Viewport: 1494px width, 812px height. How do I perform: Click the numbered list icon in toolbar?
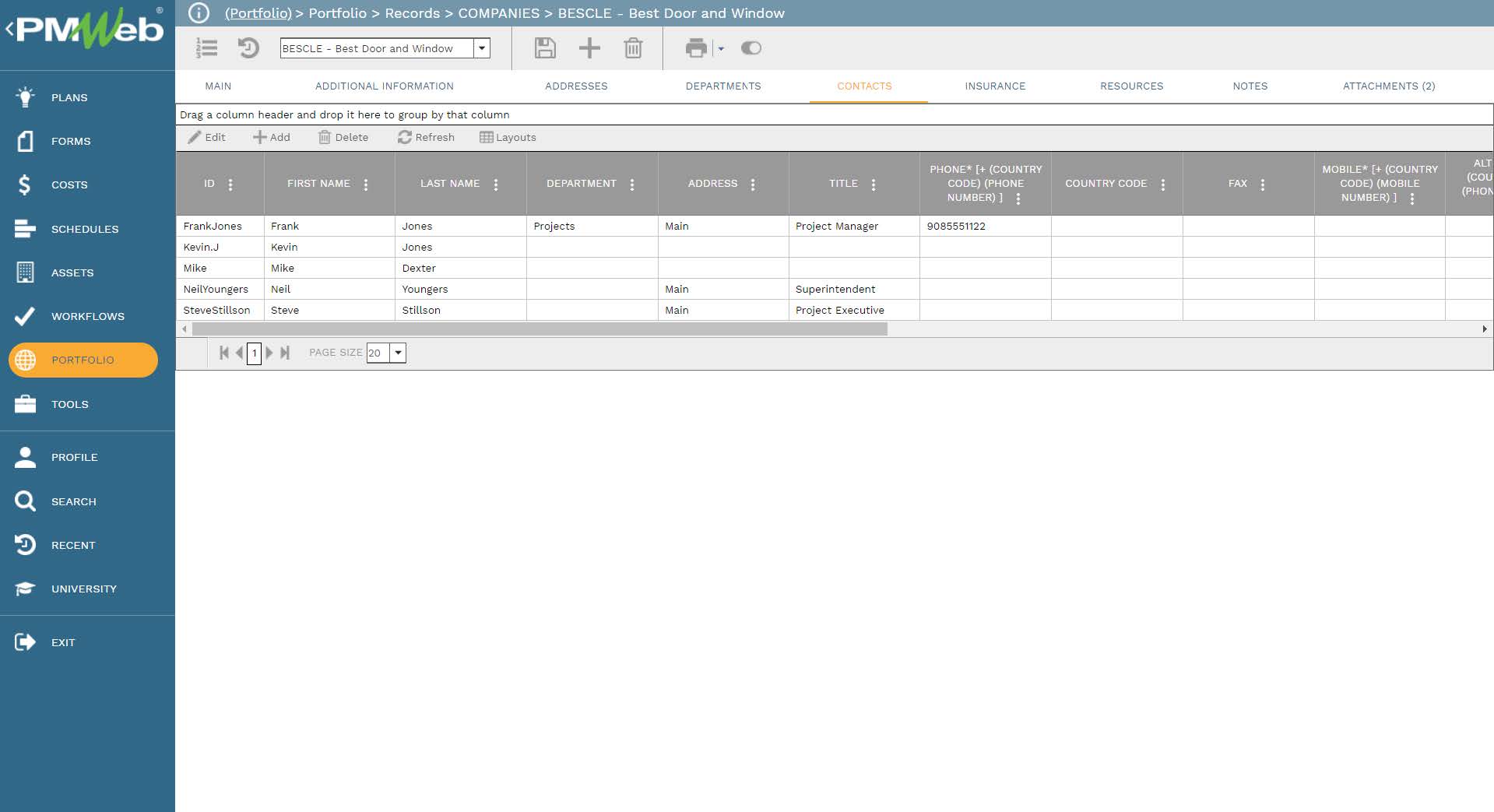point(206,48)
